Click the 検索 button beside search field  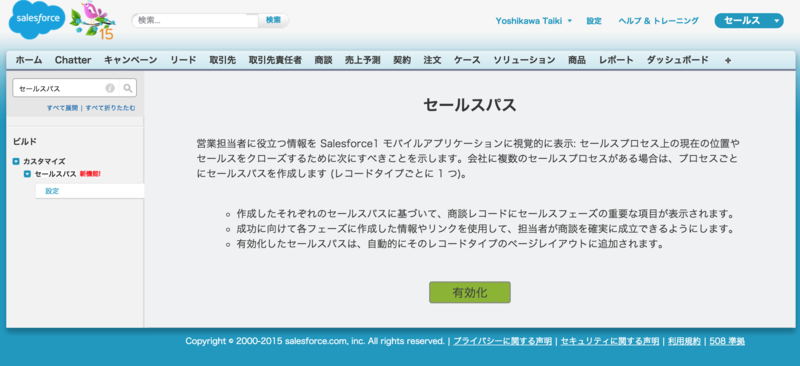click(273, 20)
